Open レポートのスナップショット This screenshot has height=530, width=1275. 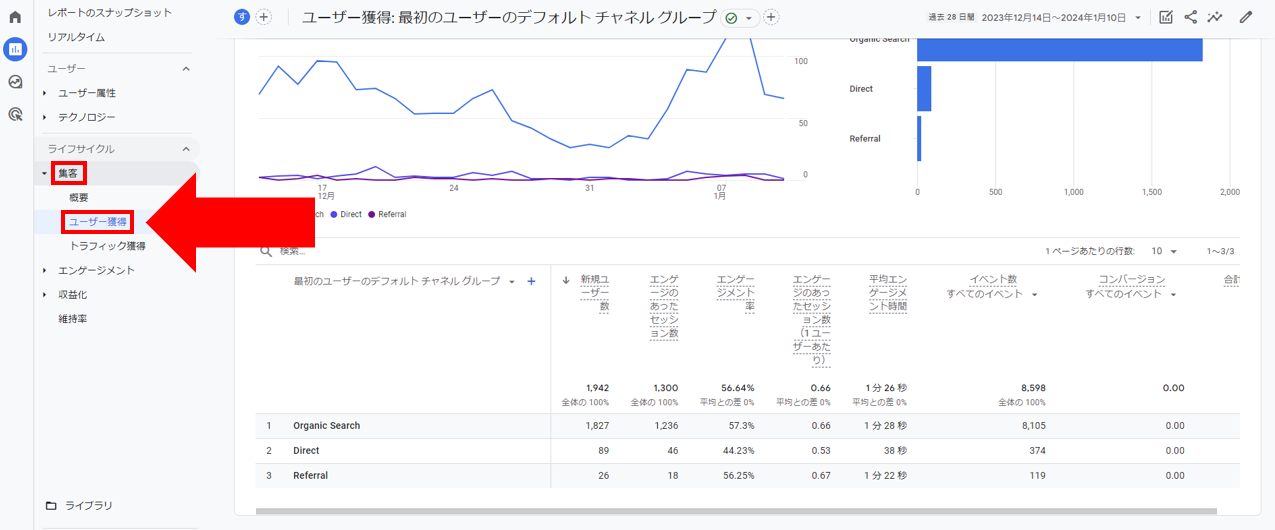[110, 12]
